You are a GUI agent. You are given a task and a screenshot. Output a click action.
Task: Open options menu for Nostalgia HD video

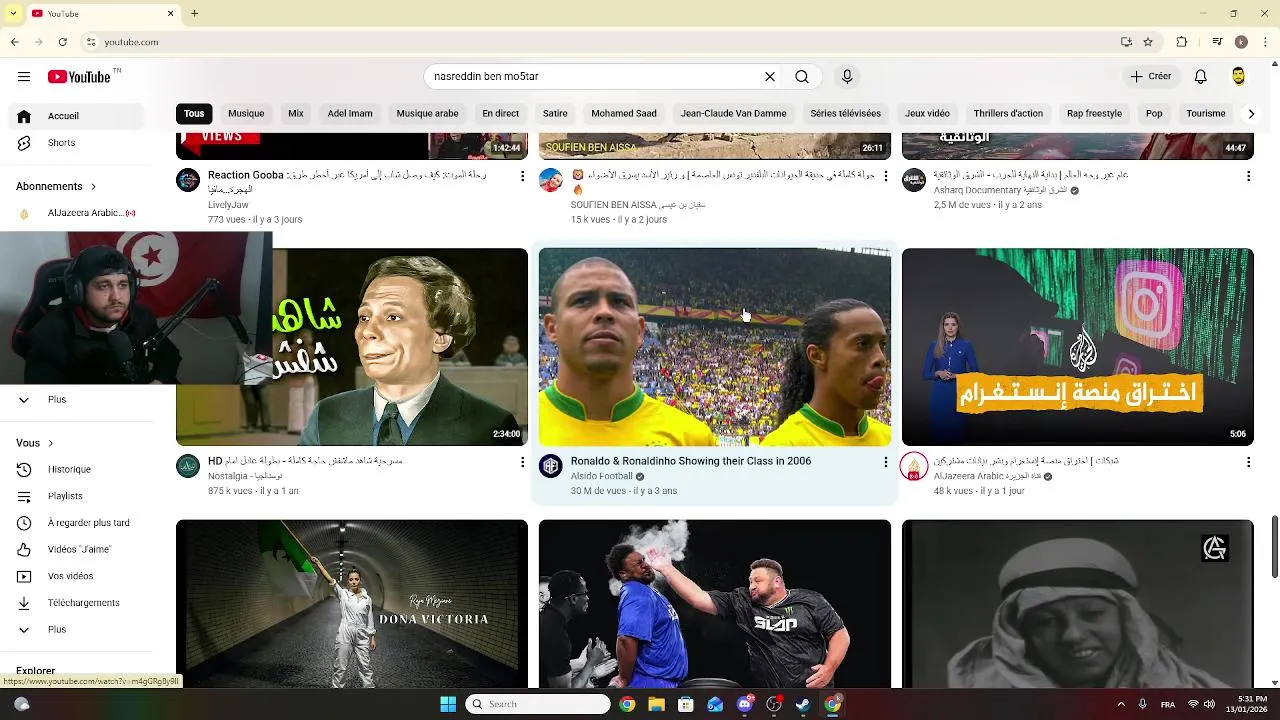522,462
